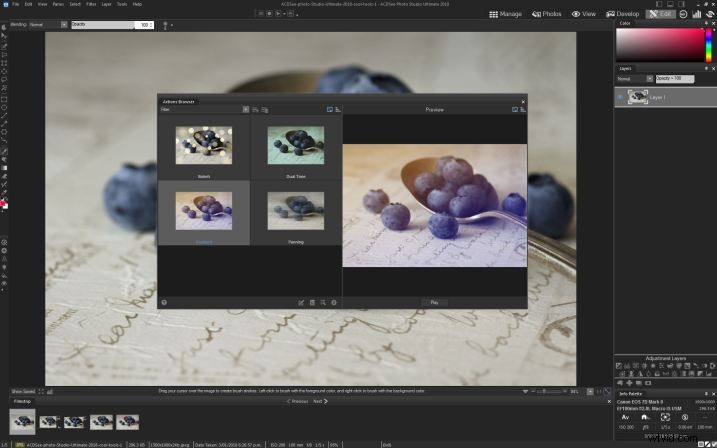Toggle Preview pane list view icon

pos(523,110)
